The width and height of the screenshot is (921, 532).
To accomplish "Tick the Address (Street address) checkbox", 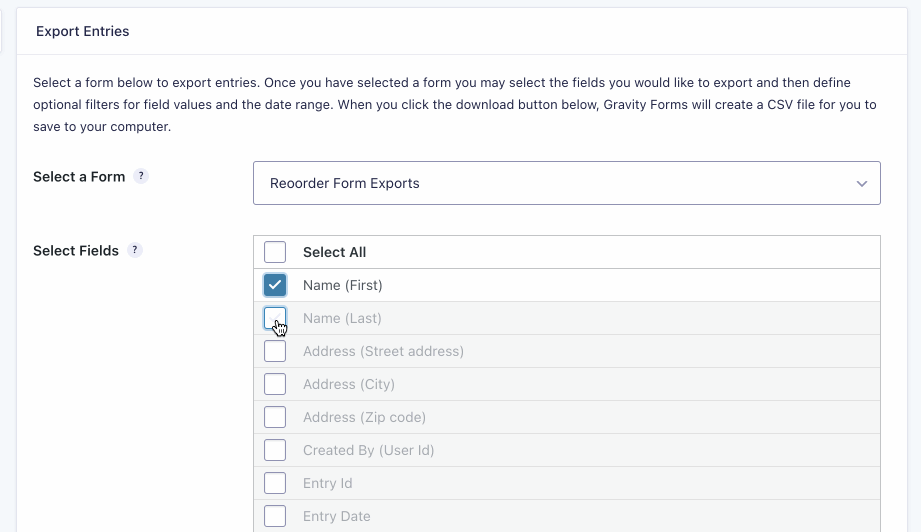I will [x=275, y=352].
